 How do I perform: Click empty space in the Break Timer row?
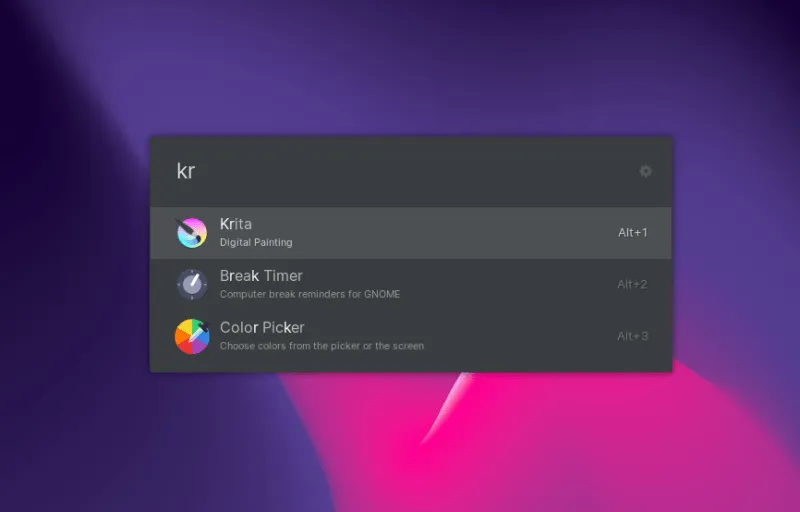point(500,285)
